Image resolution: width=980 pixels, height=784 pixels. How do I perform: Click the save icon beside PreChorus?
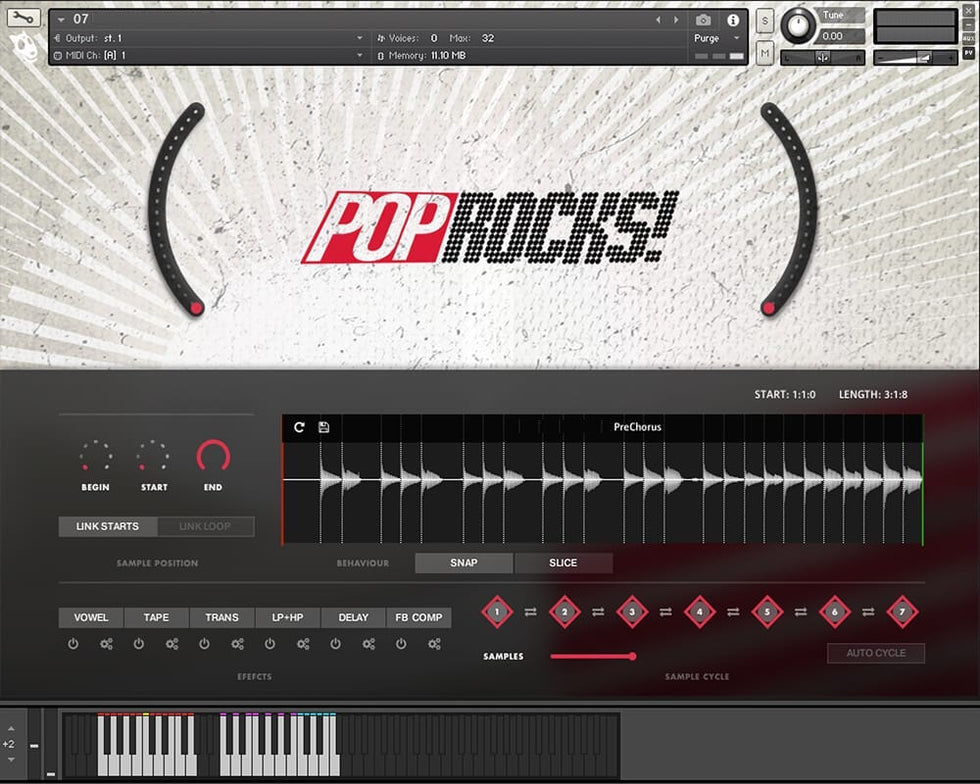[x=324, y=427]
